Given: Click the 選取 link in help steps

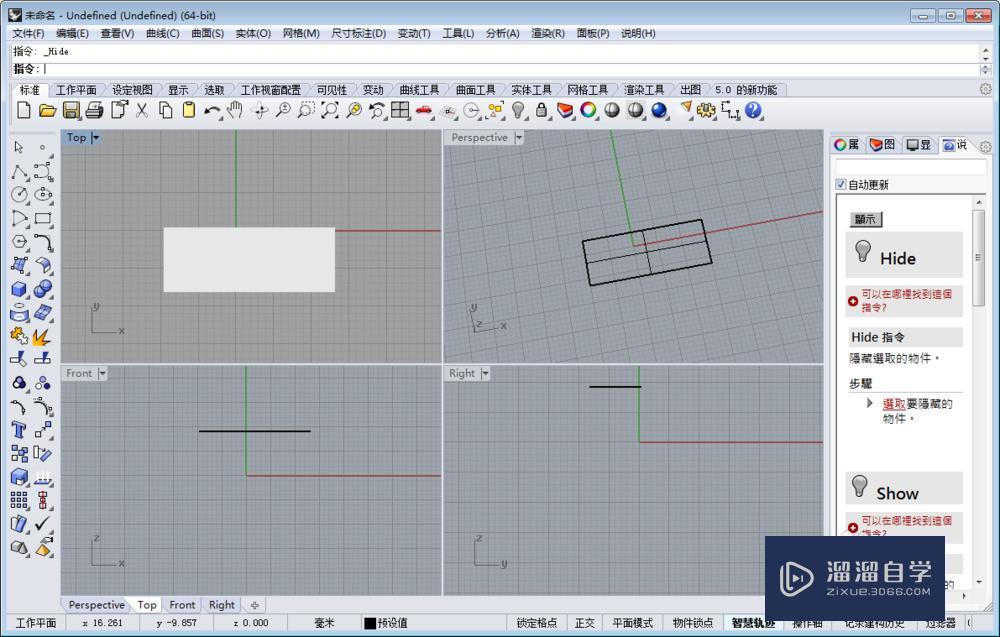Looking at the screenshot, I should [x=893, y=404].
